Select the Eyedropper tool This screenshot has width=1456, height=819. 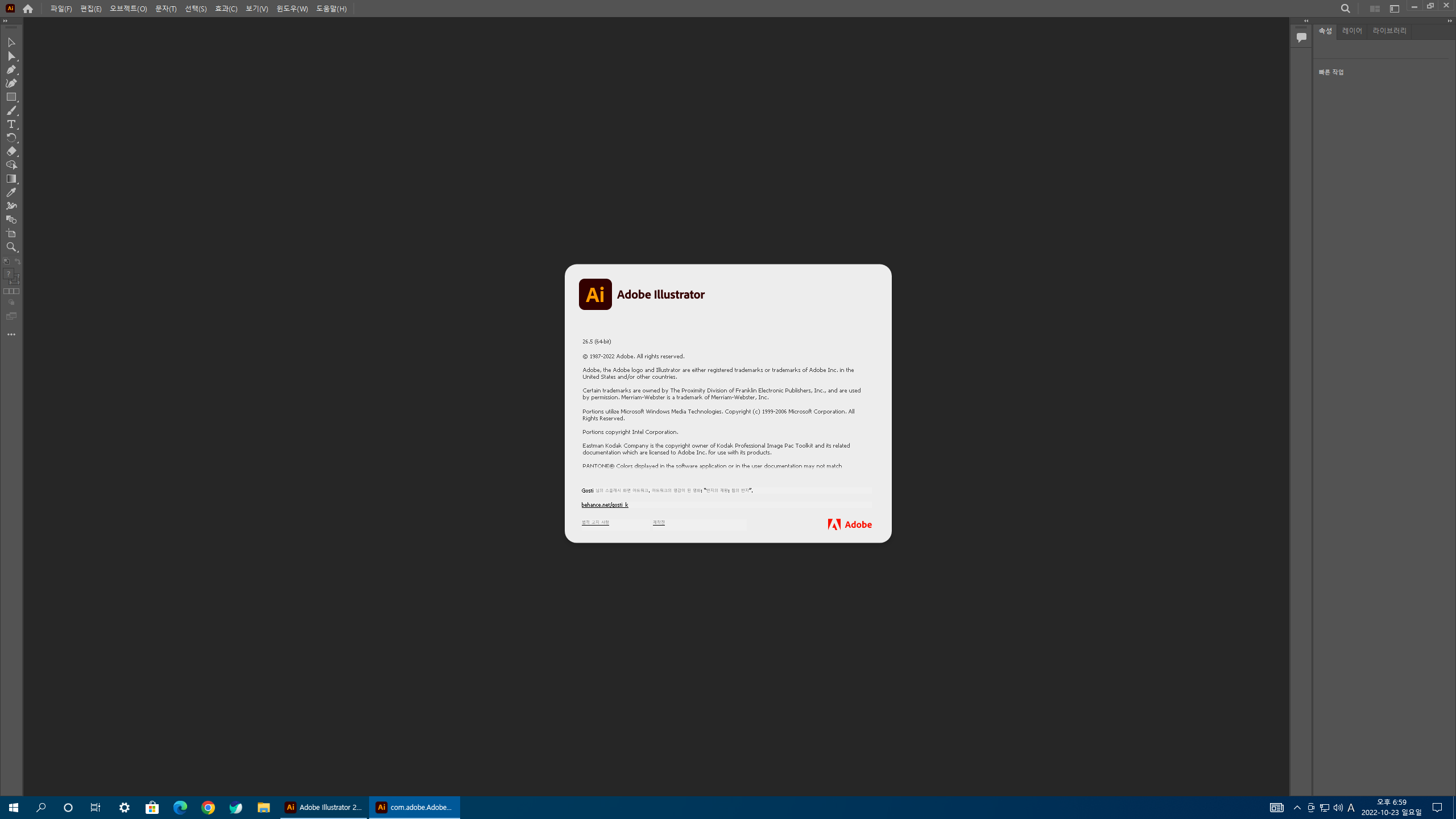(11, 192)
